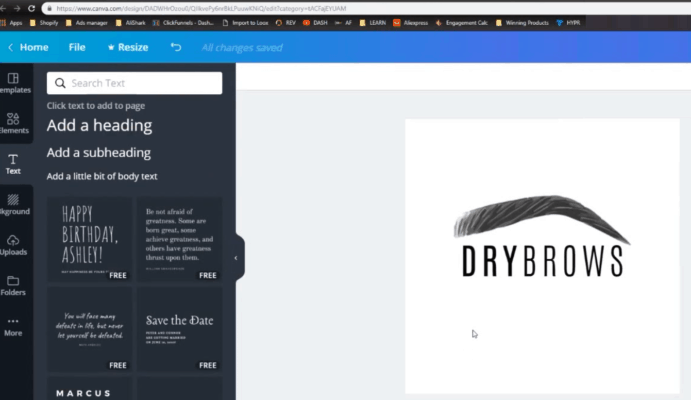Open the Ads manager bookmark
Viewport: 691px width, 400px height.
[87, 23]
